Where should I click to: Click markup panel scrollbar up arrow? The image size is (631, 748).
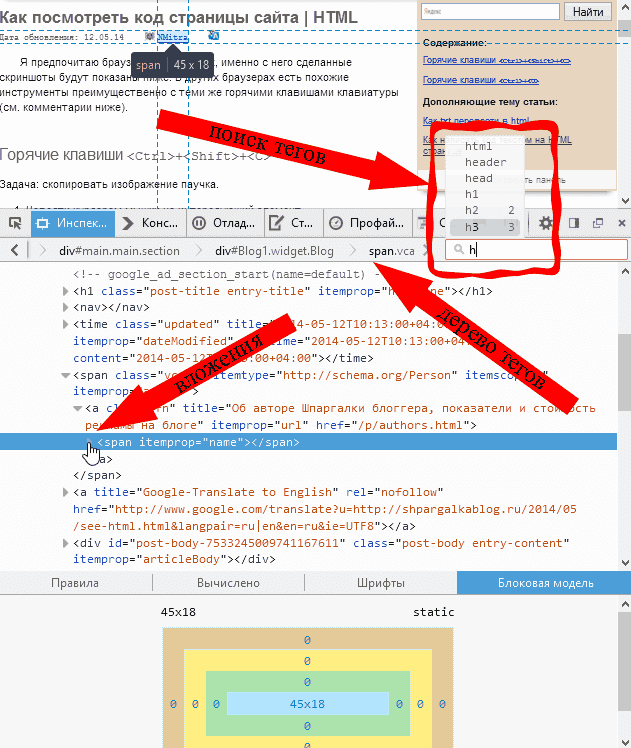tap(624, 271)
